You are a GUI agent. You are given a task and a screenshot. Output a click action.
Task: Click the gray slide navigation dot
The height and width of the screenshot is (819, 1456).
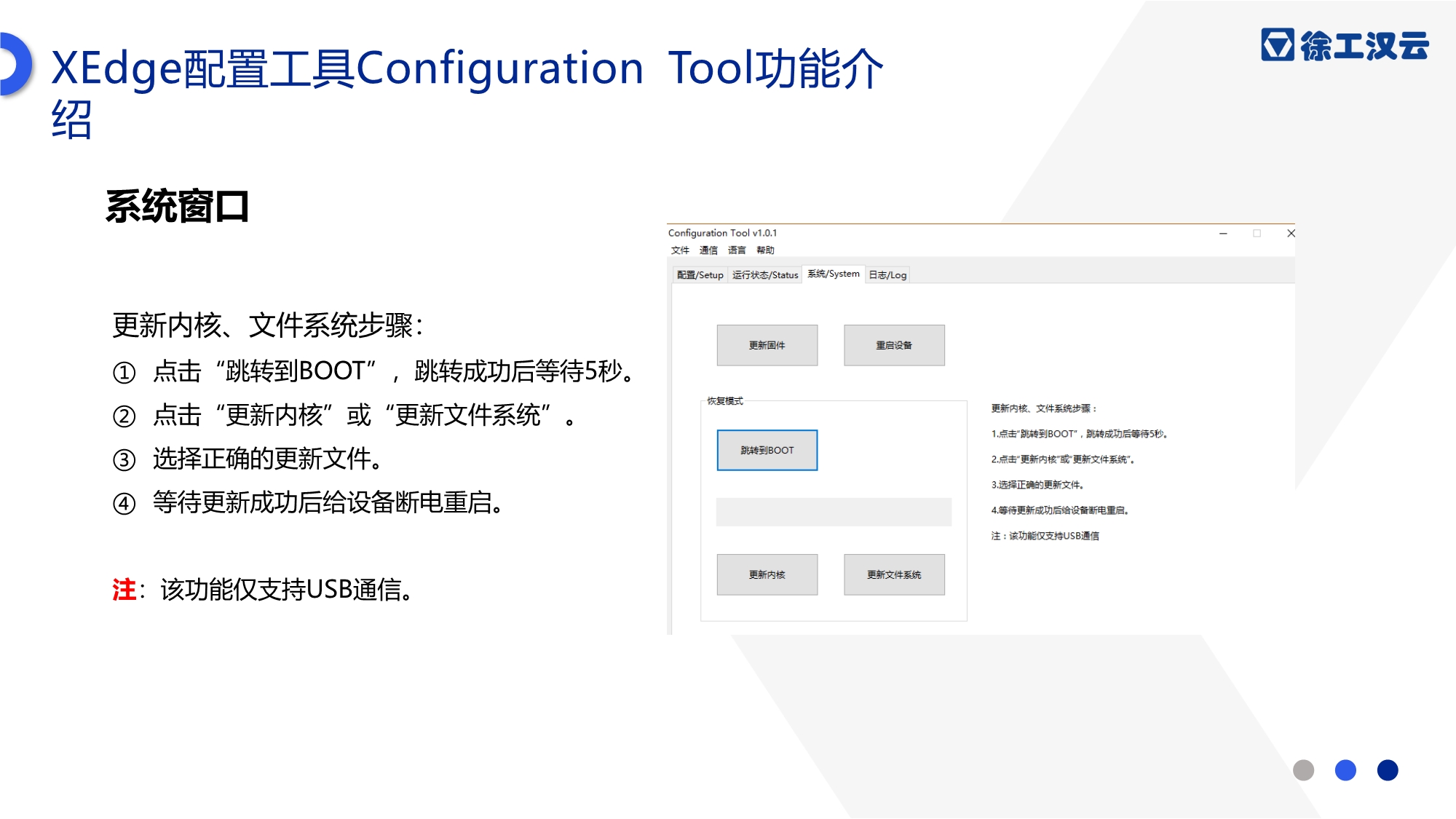(1303, 770)
